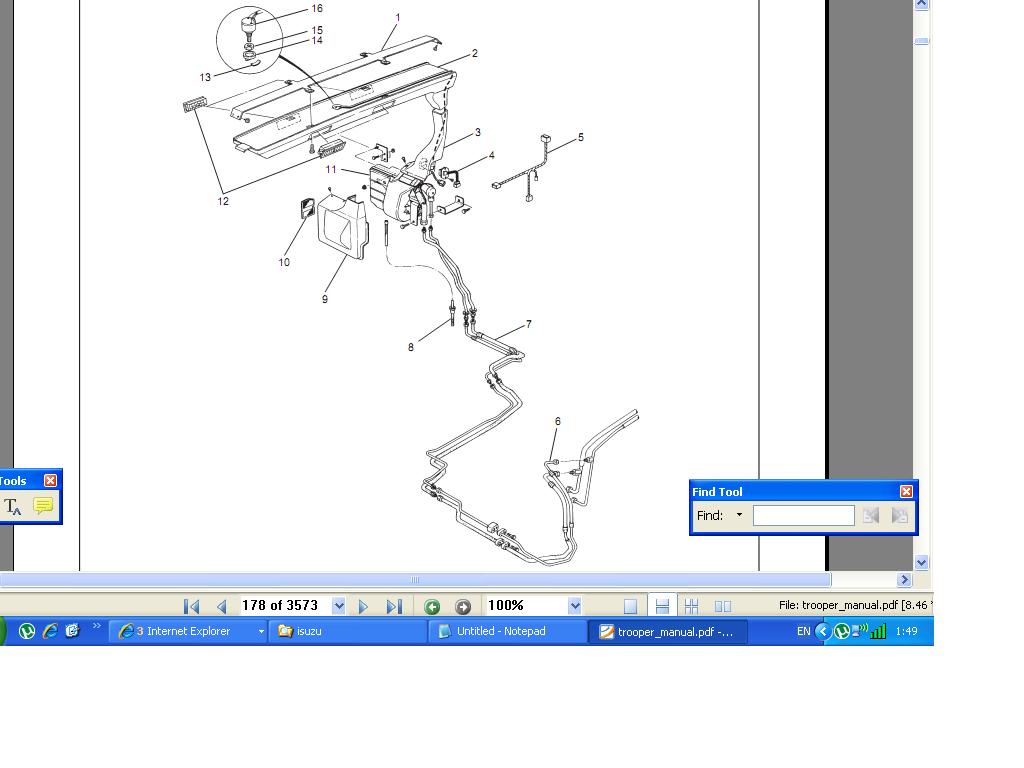Select the yellow sticky note tool

pyautogui.click(x=43, y=506)
